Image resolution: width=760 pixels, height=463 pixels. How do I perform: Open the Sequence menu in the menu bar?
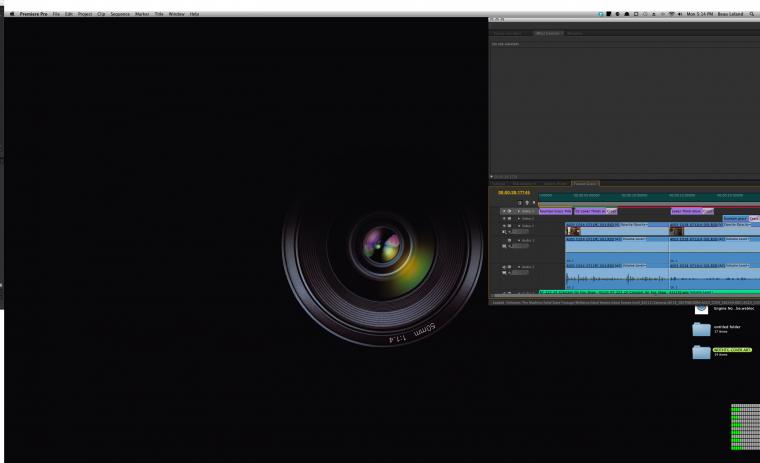click(x=120, y=14)
